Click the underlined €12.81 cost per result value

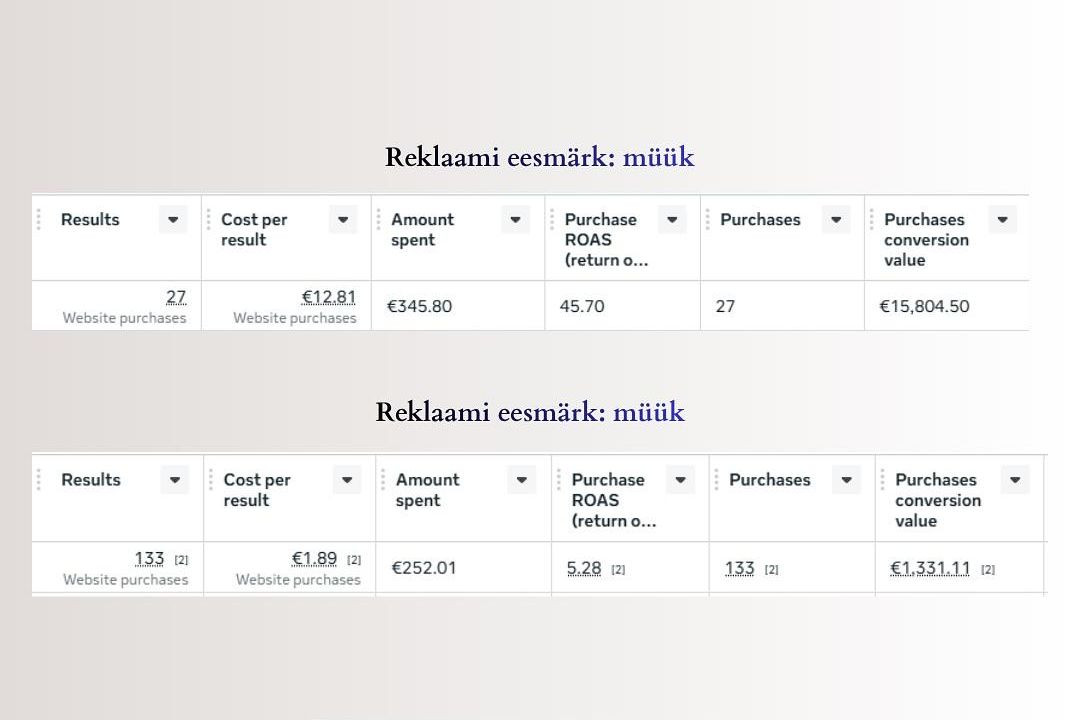tap(327, 296)
